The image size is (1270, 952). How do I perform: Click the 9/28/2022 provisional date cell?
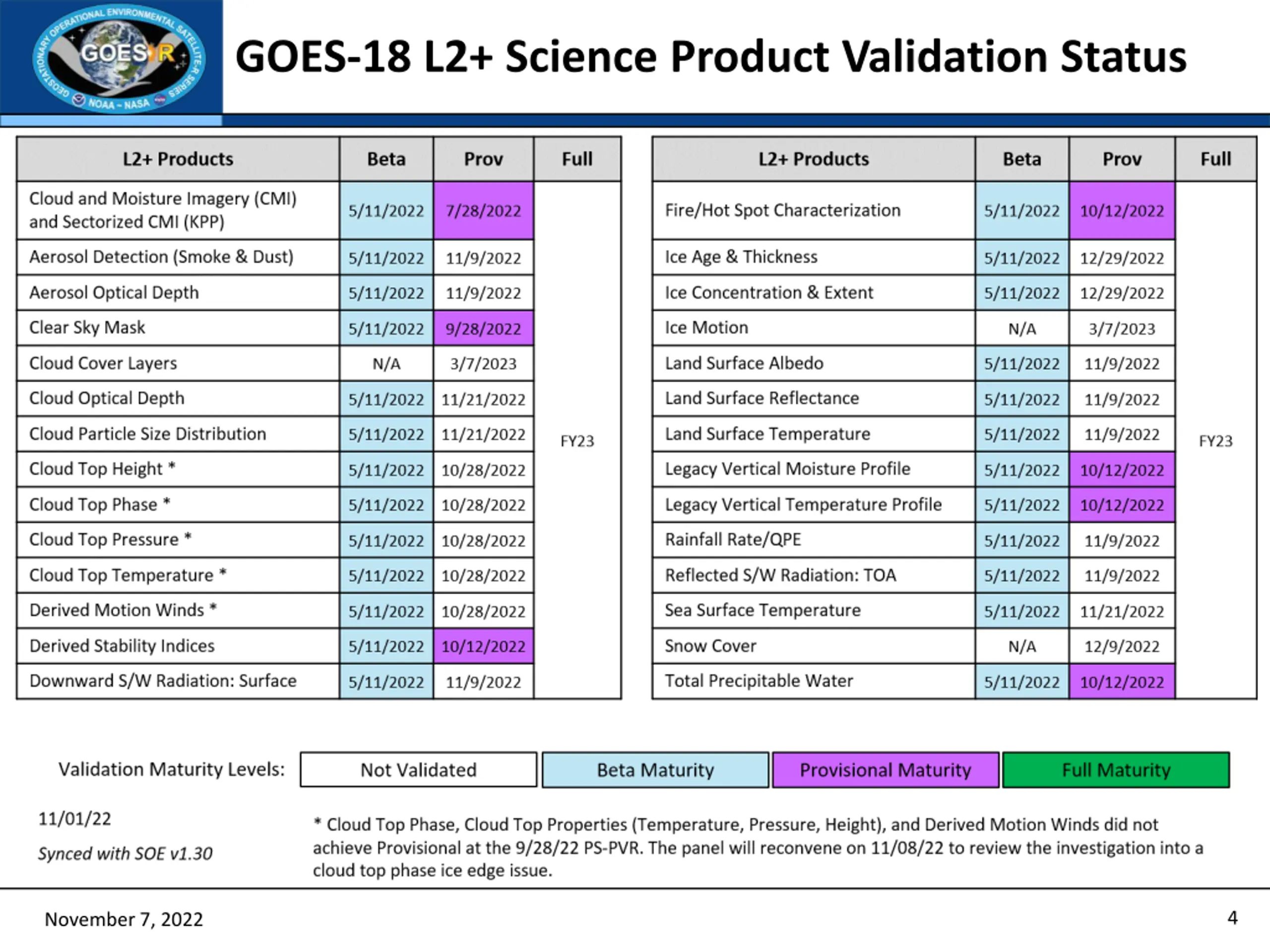(483, 328)
